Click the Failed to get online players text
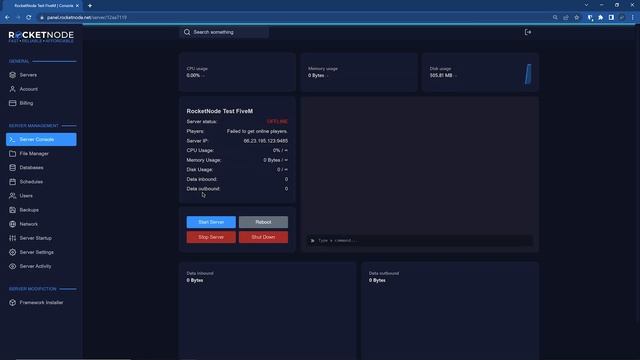The width and height of the screenshot is (640, 360). click(257, 131)
